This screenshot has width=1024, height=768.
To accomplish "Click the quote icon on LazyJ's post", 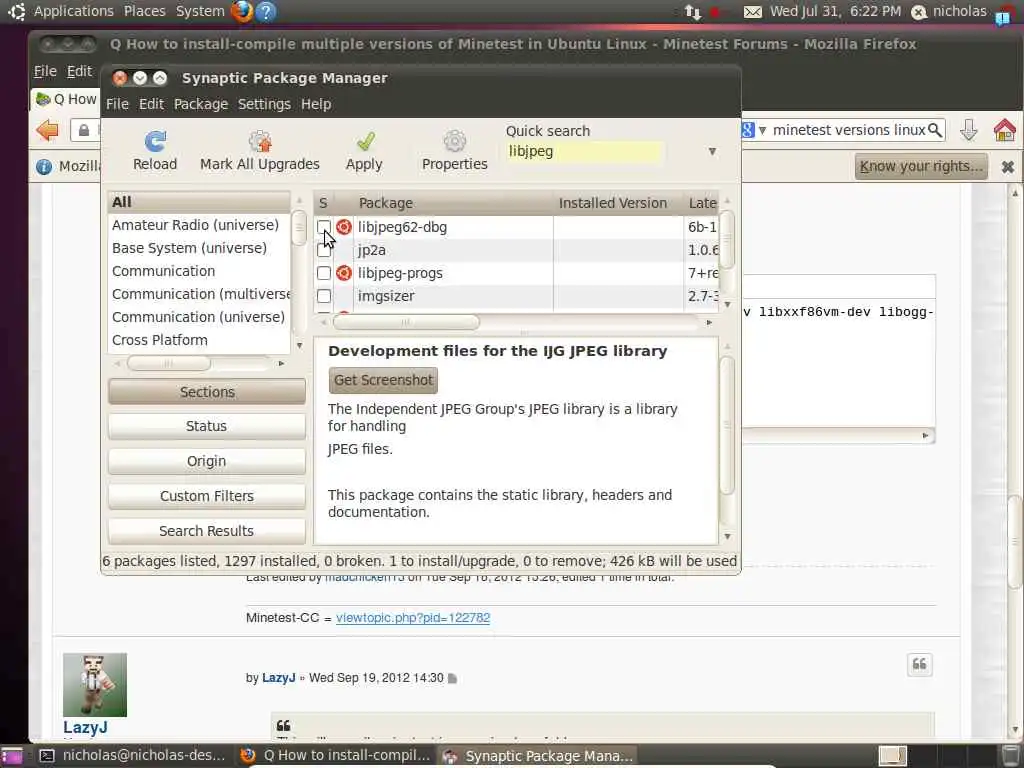I will tap(920, 665).
